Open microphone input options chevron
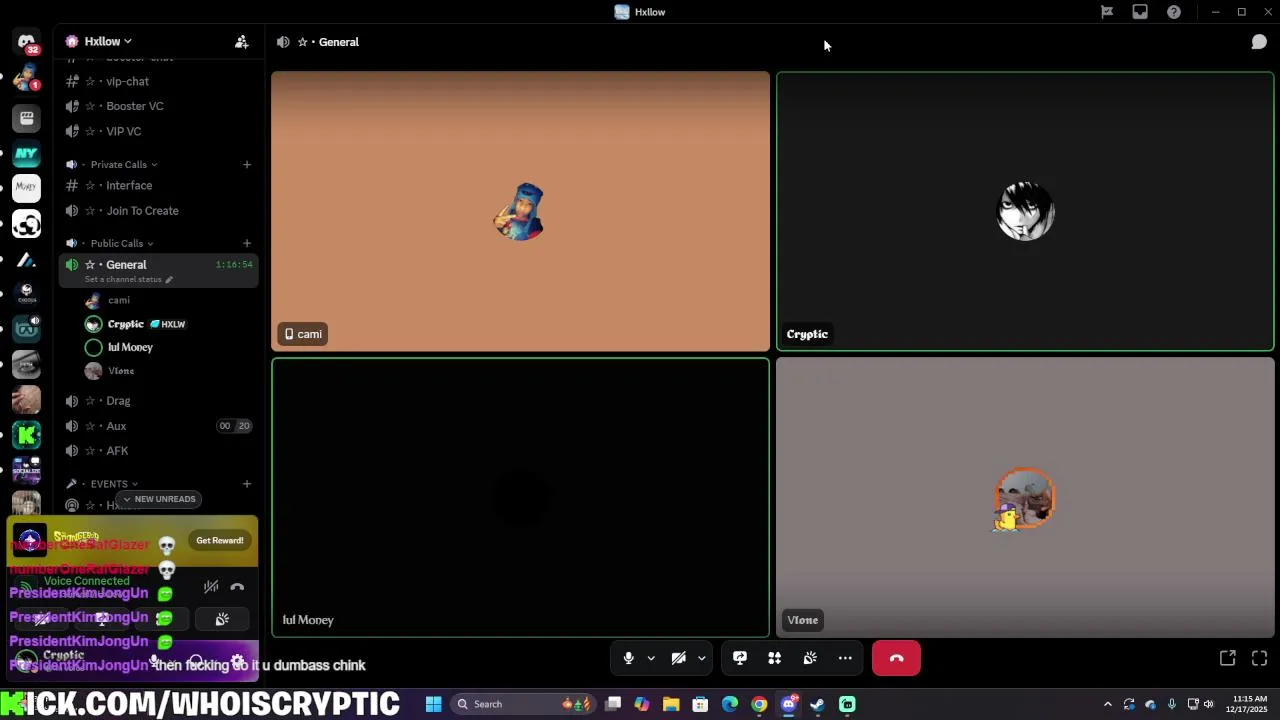 (651, 658)
